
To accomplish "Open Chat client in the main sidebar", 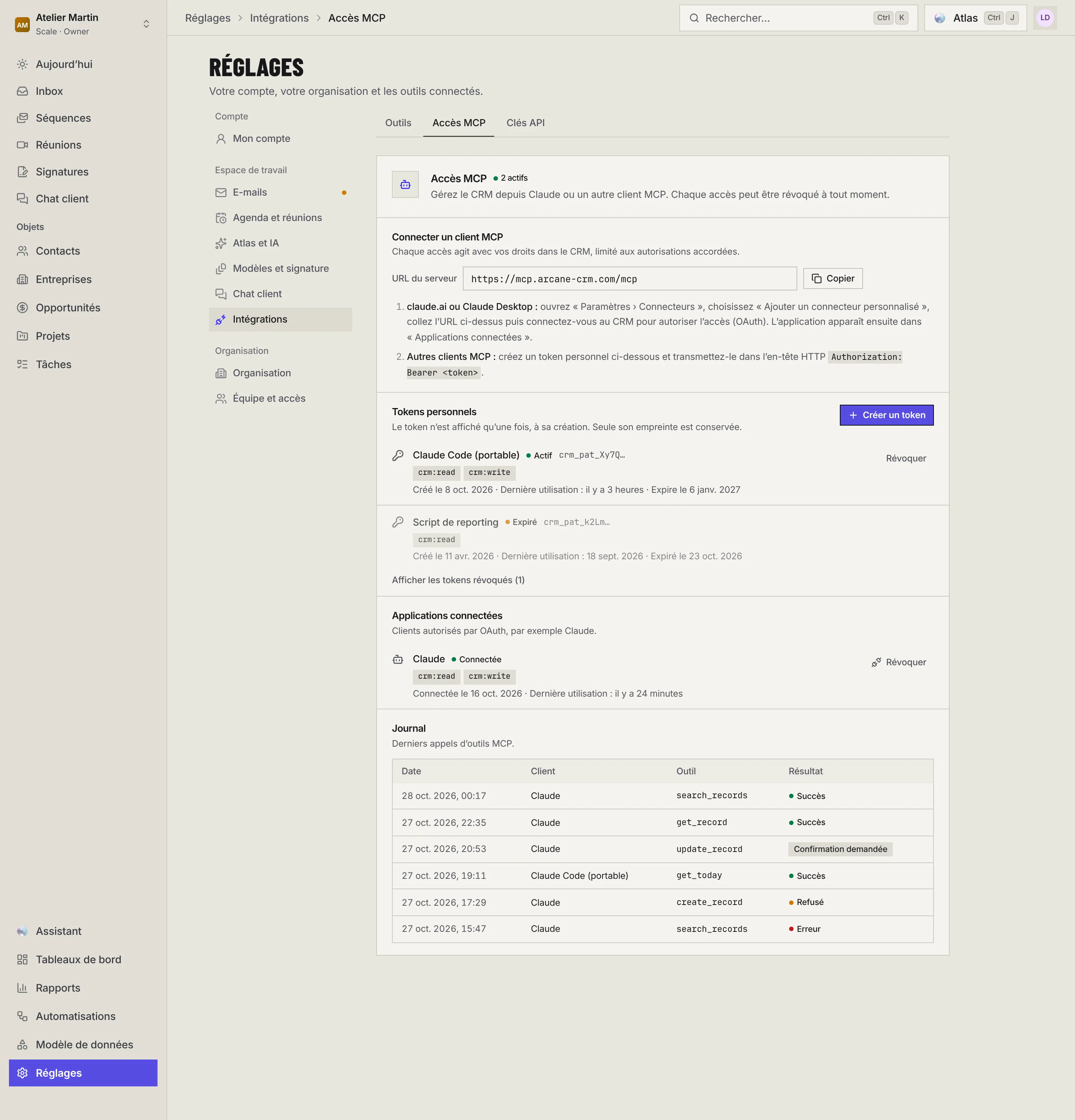I will [x=83, y=198].
